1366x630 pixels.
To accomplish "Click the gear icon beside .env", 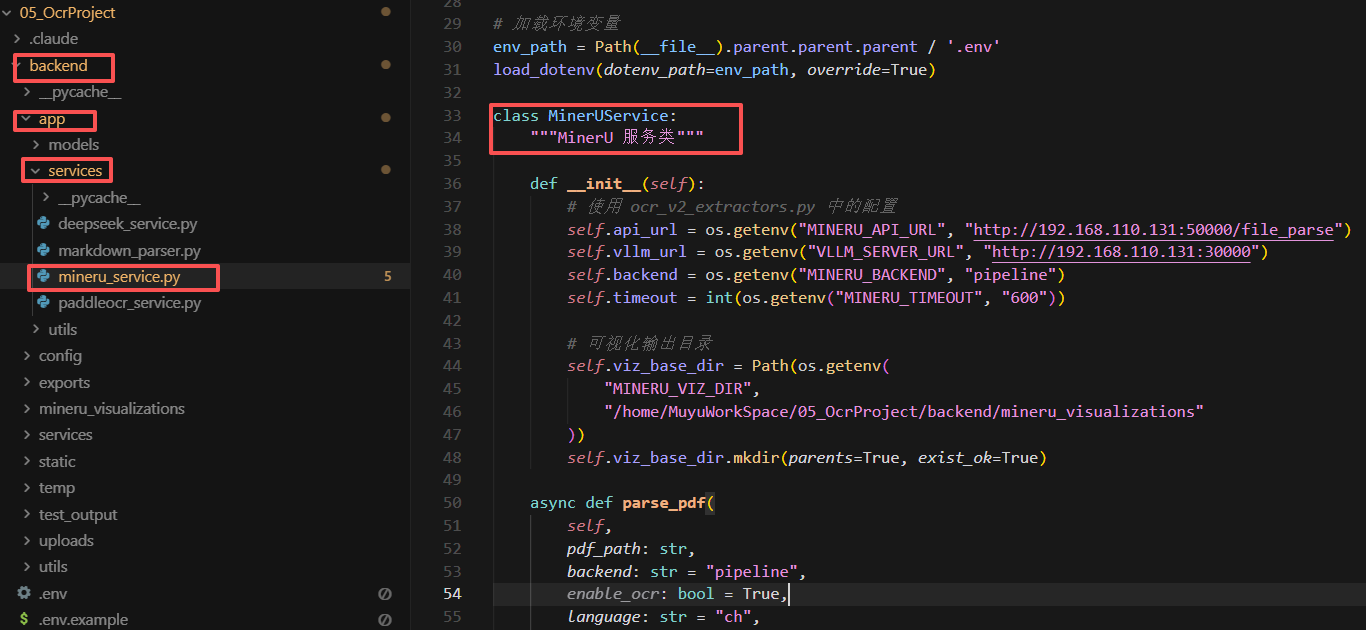I will pyautogui.click(x=24, y=593).
